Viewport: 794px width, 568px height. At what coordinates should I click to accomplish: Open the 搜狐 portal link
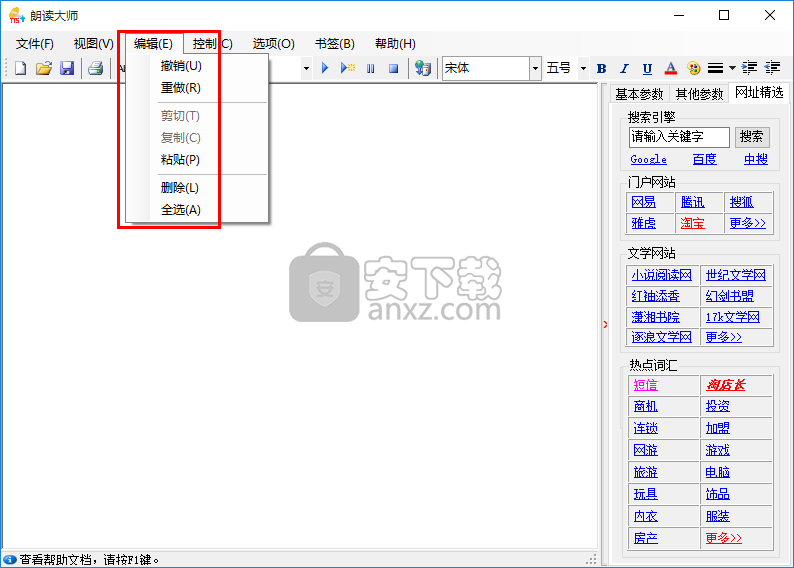click(741, 202)
